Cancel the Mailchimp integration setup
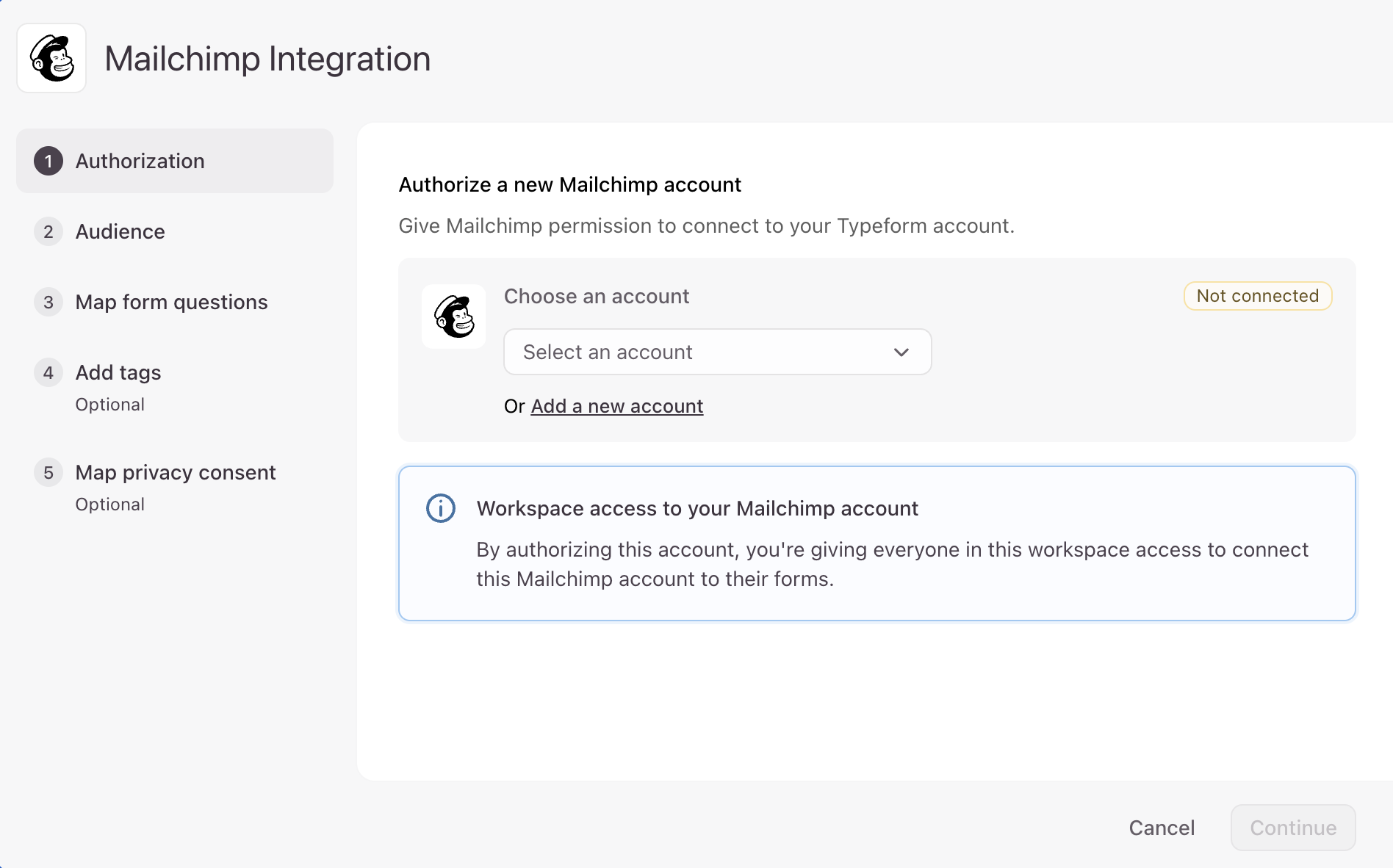Viewport: 1393px width, 868px height. tap(1162, 828)
